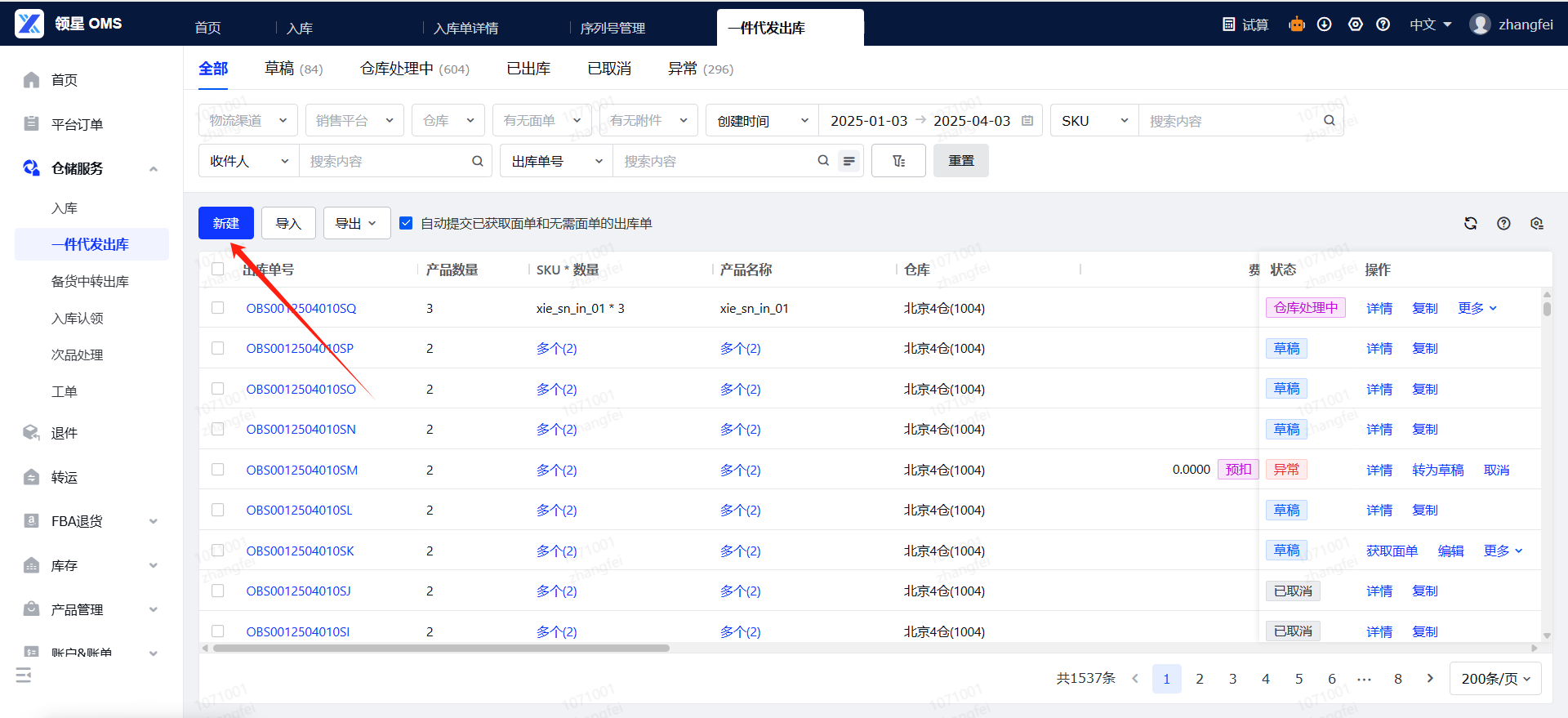The height and width of the screenshot is (718, 1568).
Task: Click the 出库单号 search magnifier icon
Action: pos(823,161)
